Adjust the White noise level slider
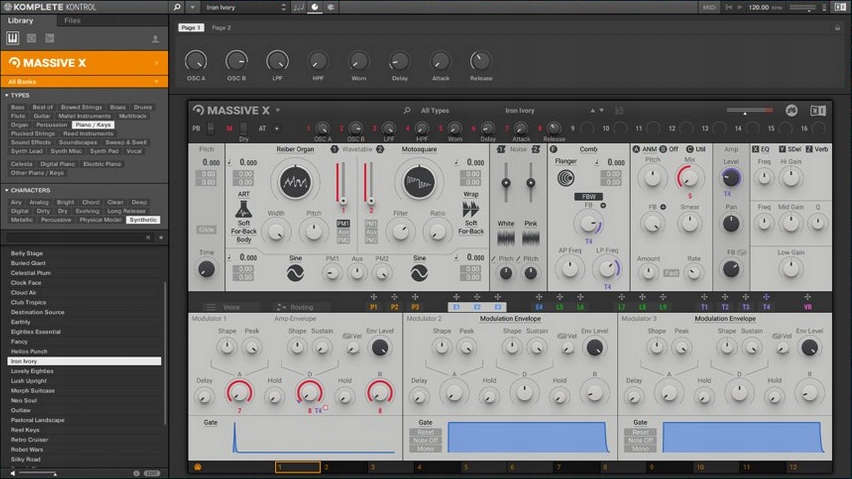 [507, 183]
